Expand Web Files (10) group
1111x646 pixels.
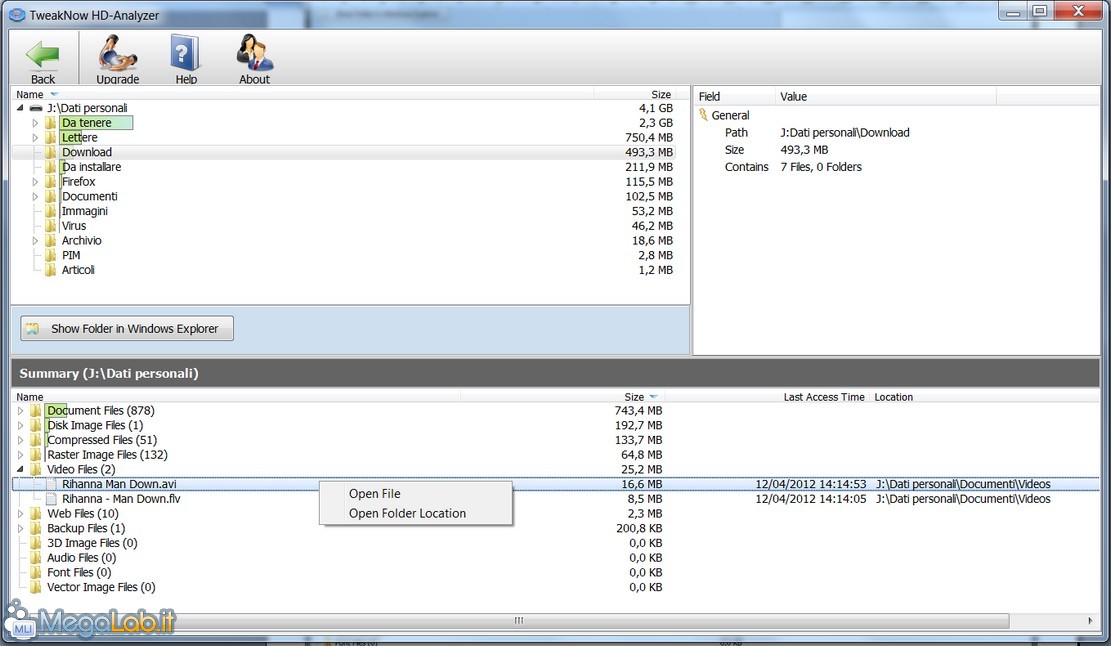pyautogui.click(x=20, y=514)
